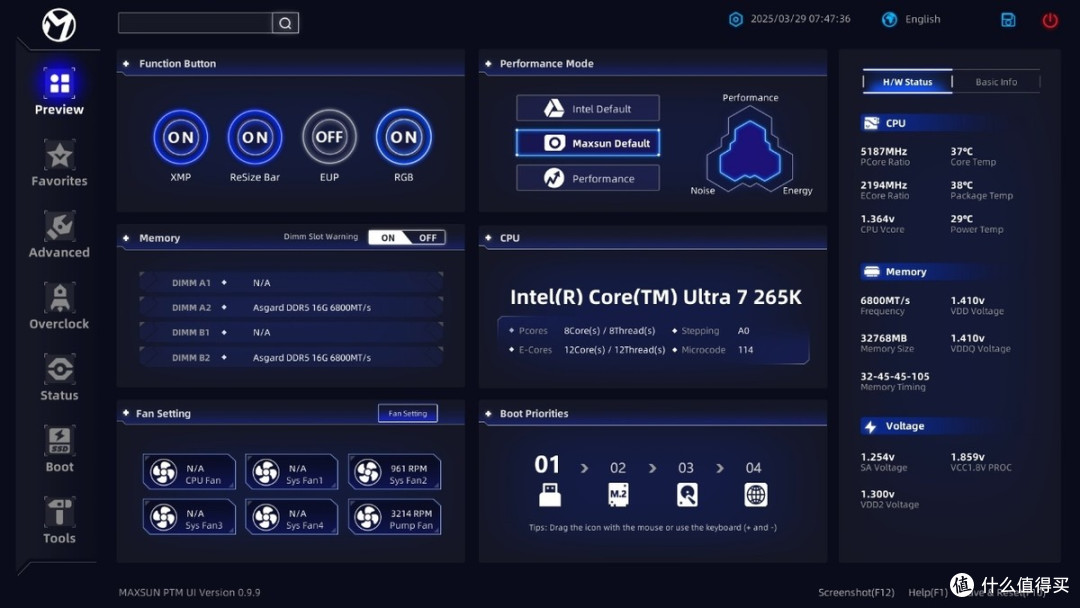The height and width of the screenshot is (608, 1080).
Task: Click boot priority number 02
Action: 618,468
